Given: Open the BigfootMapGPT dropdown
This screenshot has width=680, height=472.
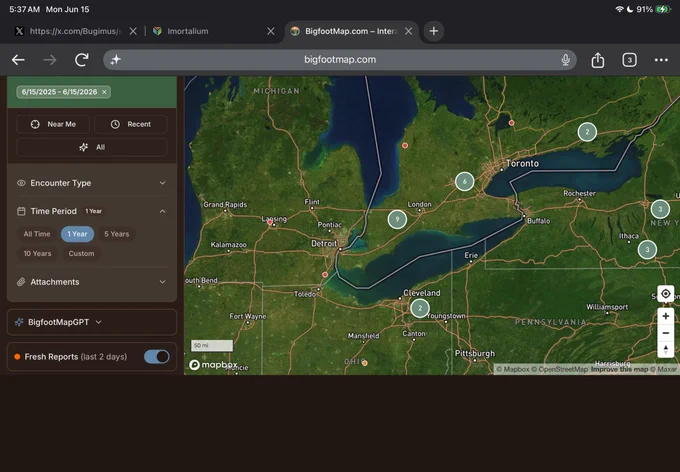Looking at the screenshot, I should point(92,322).
